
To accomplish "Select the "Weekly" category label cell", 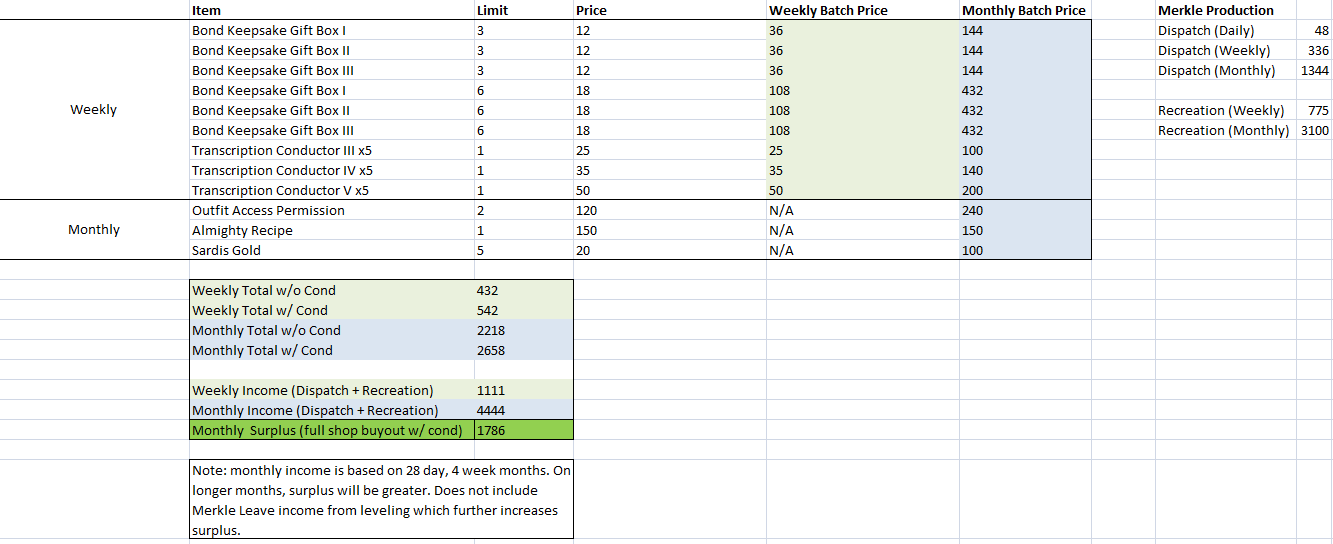I will point(94,110).
